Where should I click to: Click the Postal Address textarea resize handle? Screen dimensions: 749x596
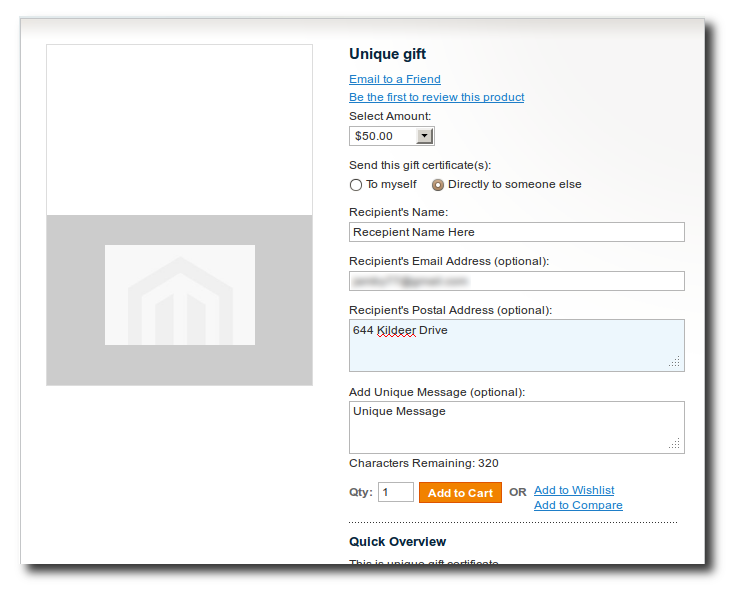(674, 362)
